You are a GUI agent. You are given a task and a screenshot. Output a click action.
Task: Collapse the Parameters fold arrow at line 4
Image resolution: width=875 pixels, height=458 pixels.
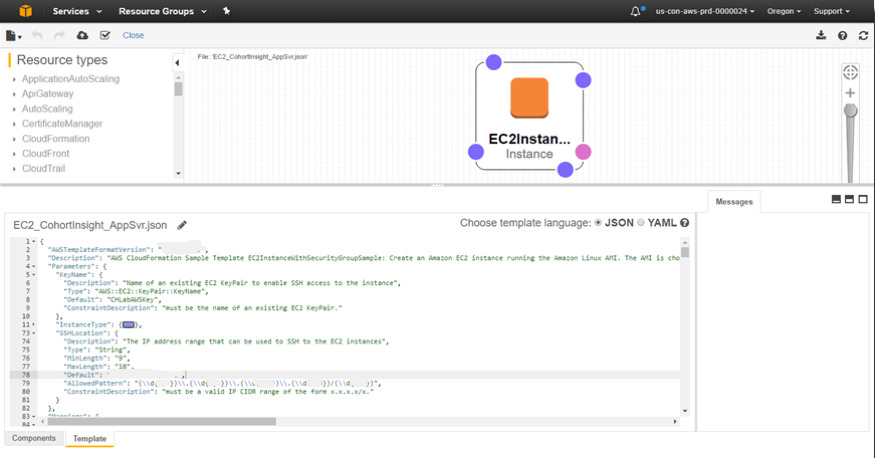(34, 267)
